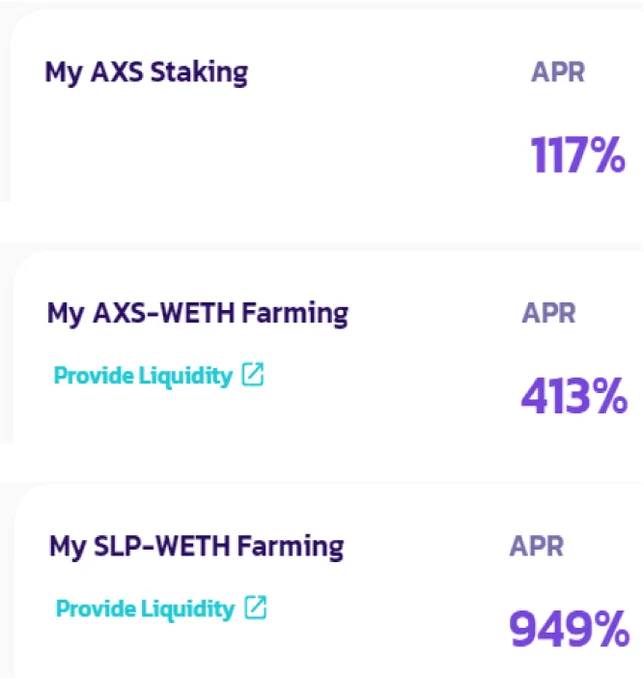Click the percent sign in the 949% value
This screenshot has width=644, height=680.
611,628
